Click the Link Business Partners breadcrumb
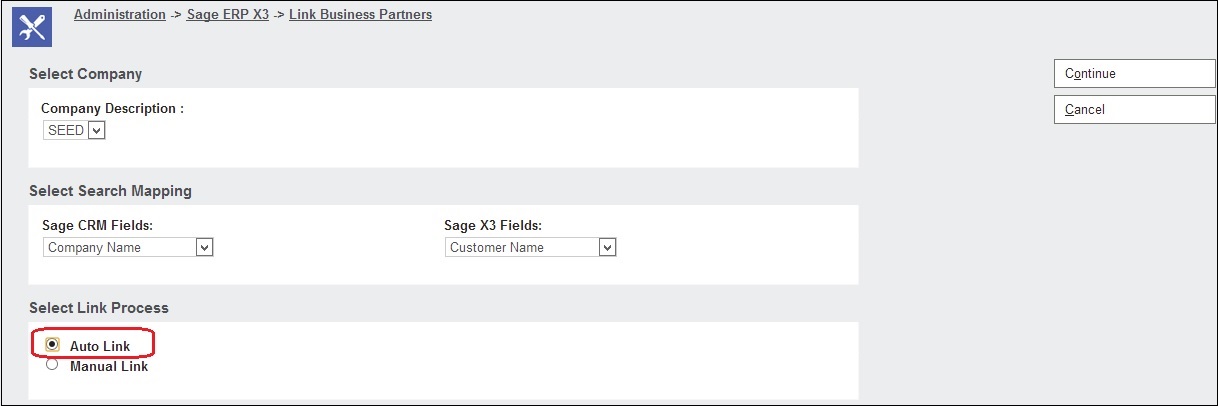 (360, 15)
